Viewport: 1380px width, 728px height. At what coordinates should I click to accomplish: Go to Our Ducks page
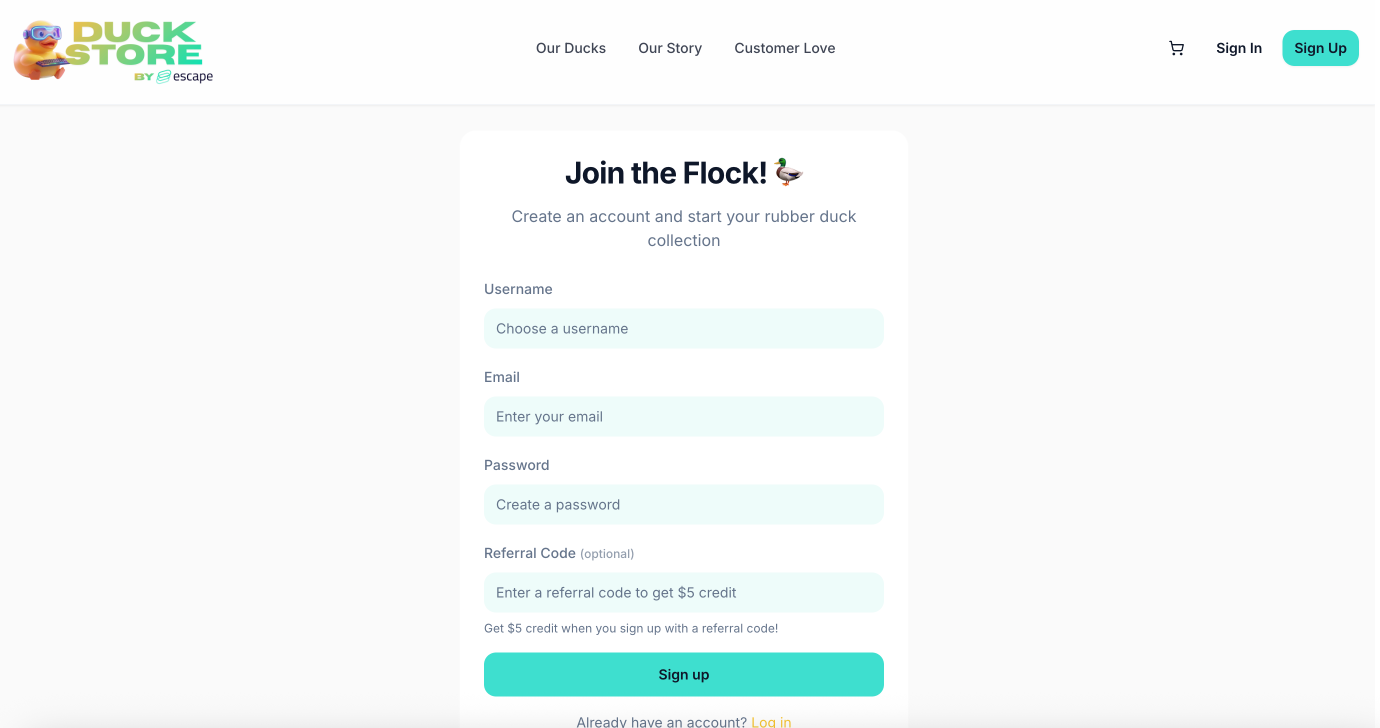coord(570,48)
